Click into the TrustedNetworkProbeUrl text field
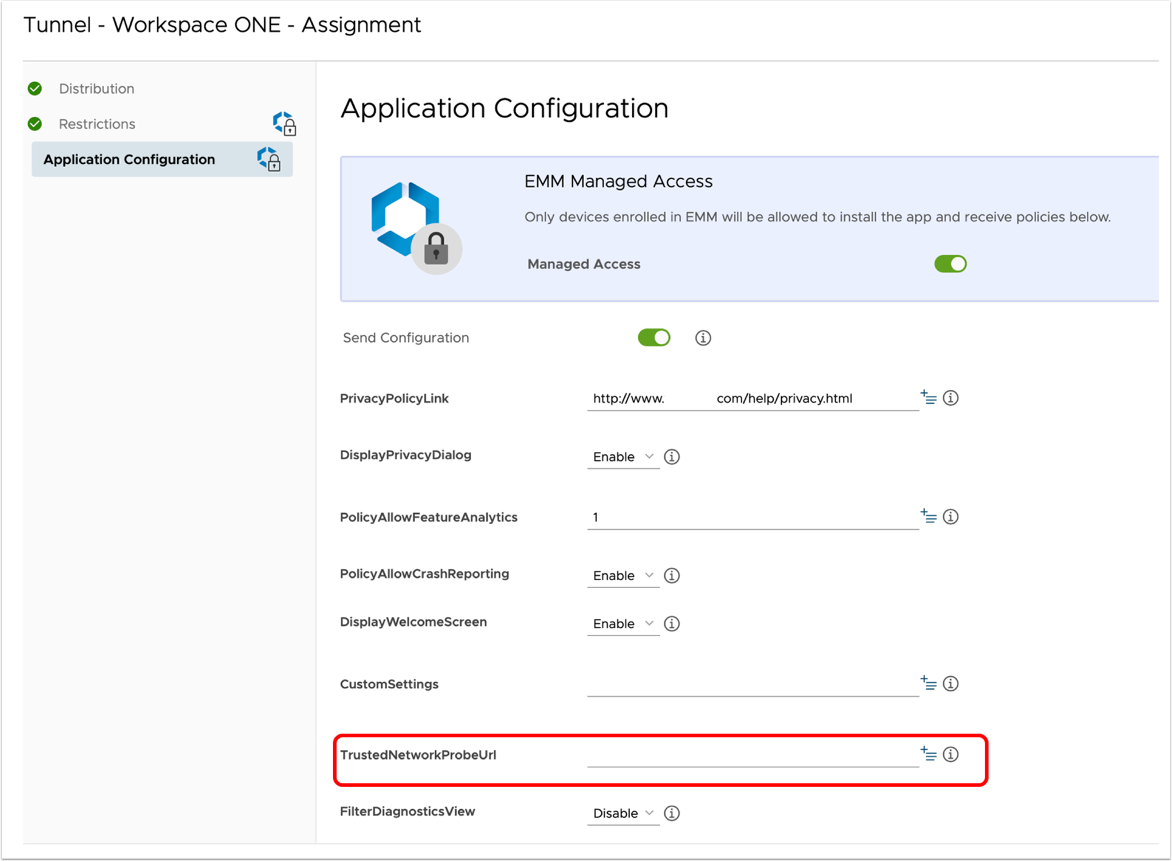Viewport: 1172px width, 861px height. click(x=752, y=755)
